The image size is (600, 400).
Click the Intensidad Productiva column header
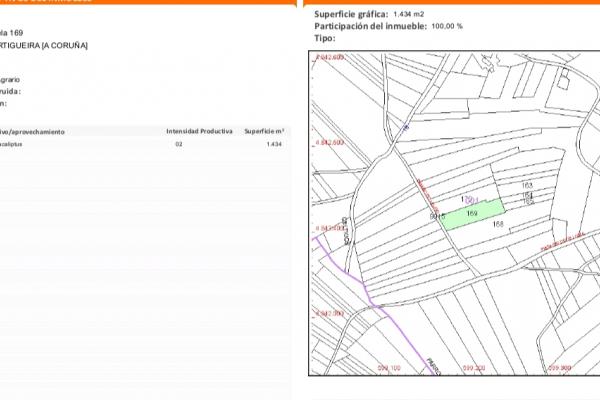199,131
